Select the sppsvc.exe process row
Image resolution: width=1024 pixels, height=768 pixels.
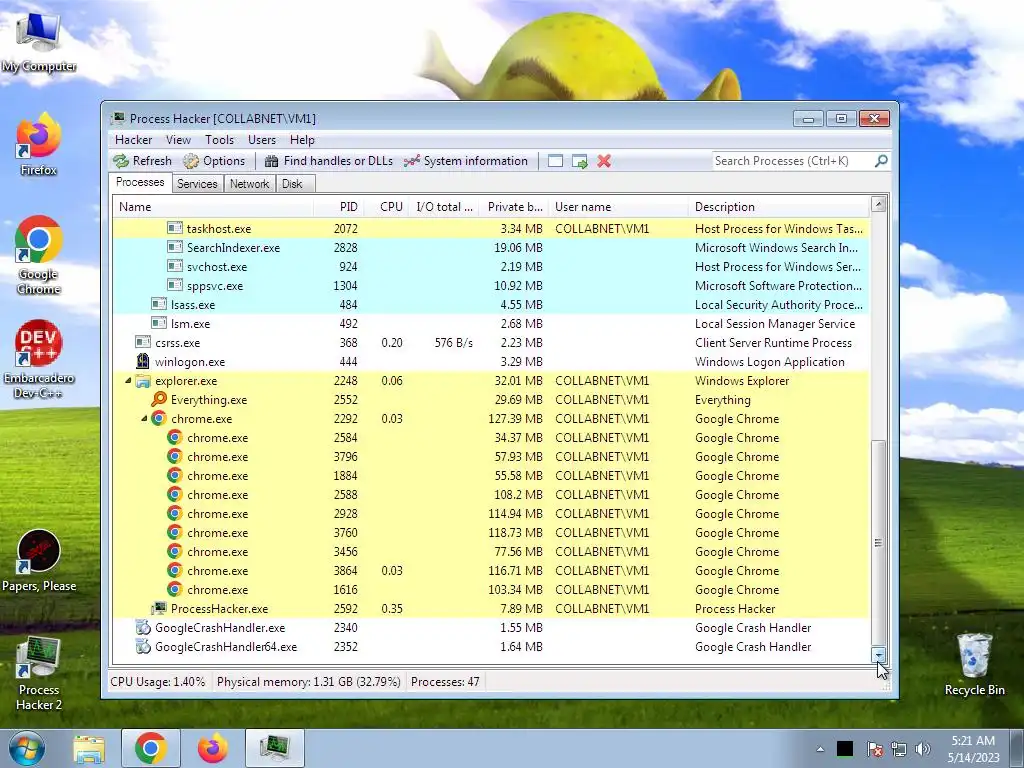tap(491, 285)
